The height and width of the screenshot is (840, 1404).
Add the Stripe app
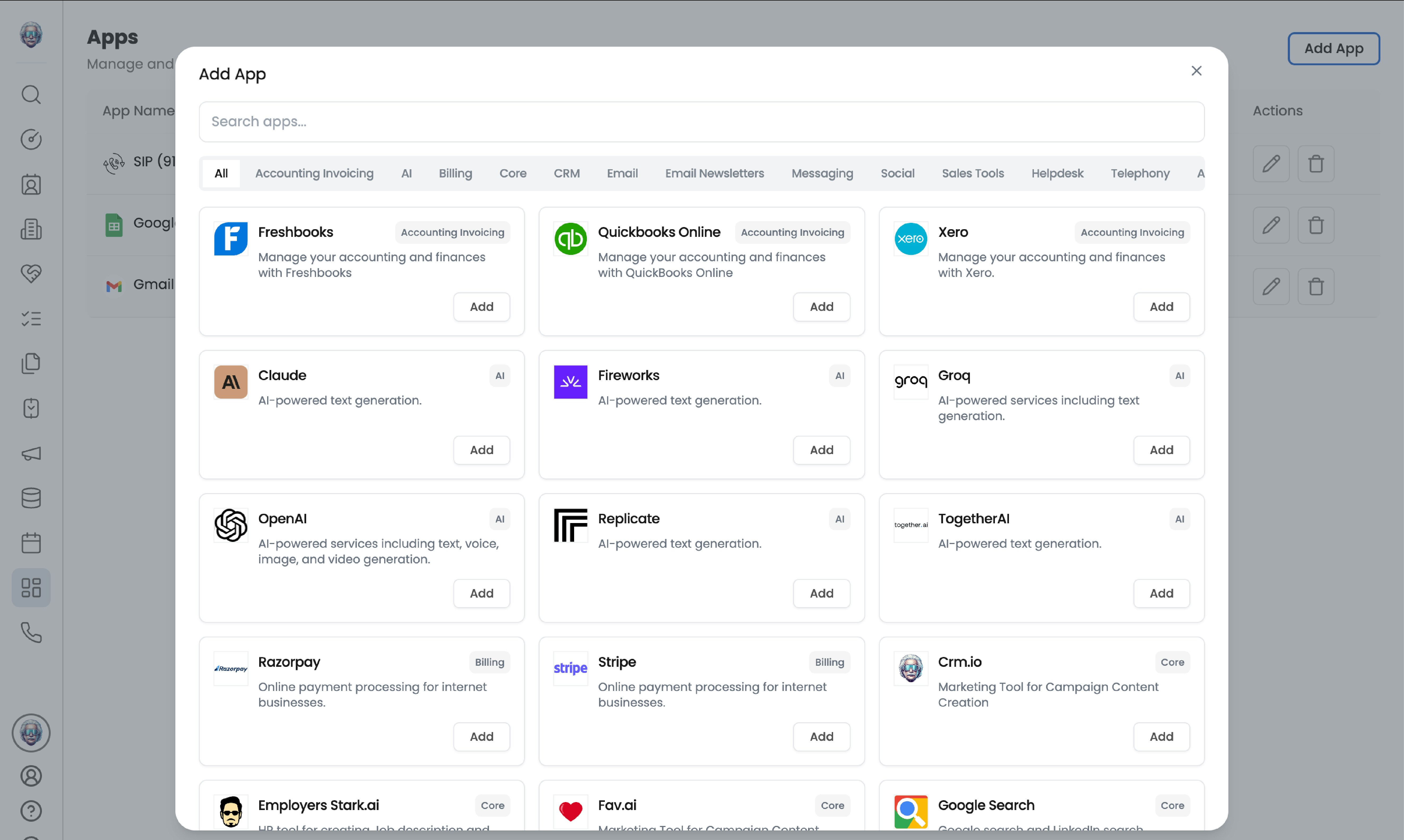point(821,736)
